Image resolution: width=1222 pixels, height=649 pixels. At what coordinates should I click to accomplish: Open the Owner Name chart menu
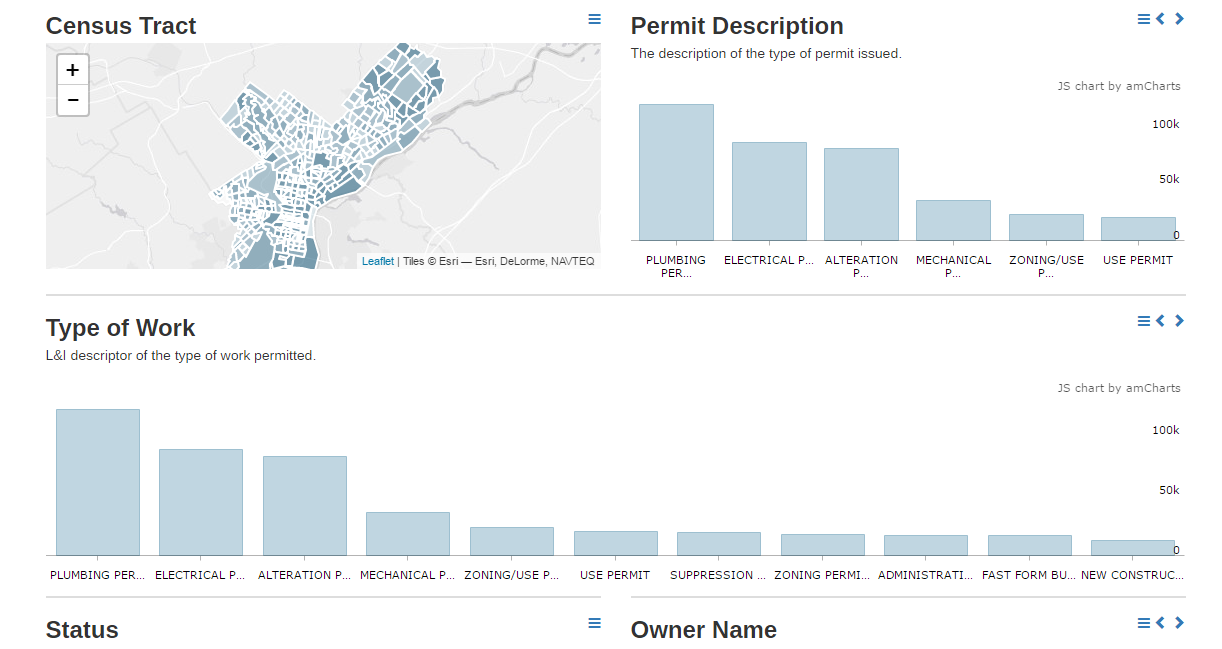[1142, 622]
